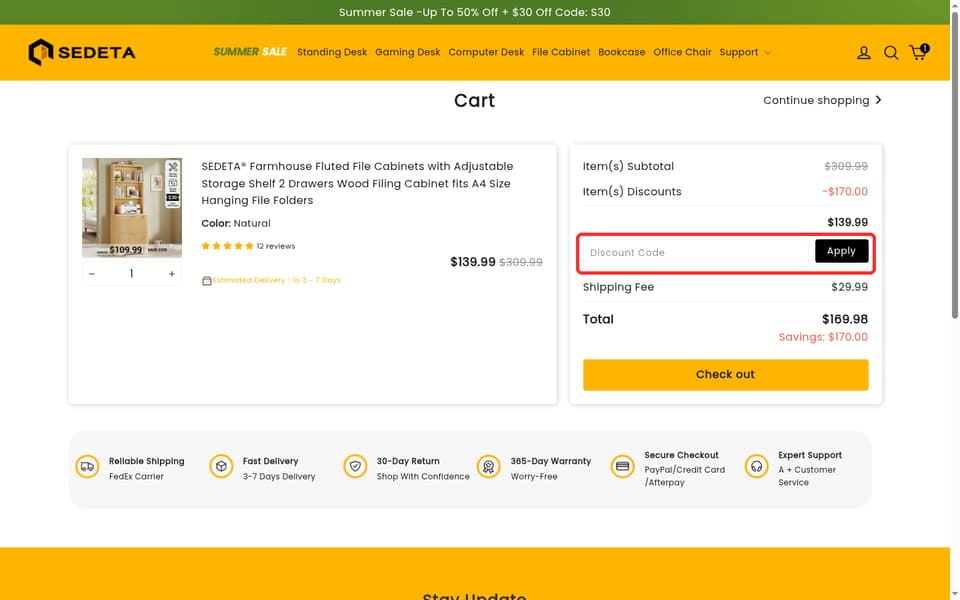Click the SEDETA logo
This screenshot has width=960, height=600.
coord(81,52)
